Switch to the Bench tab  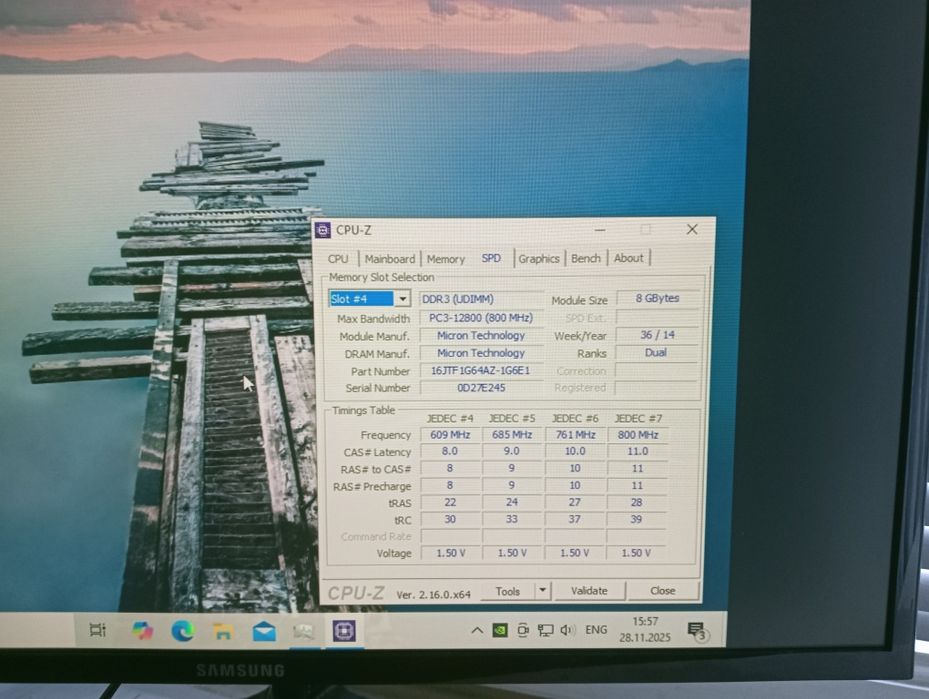[586, 258]
